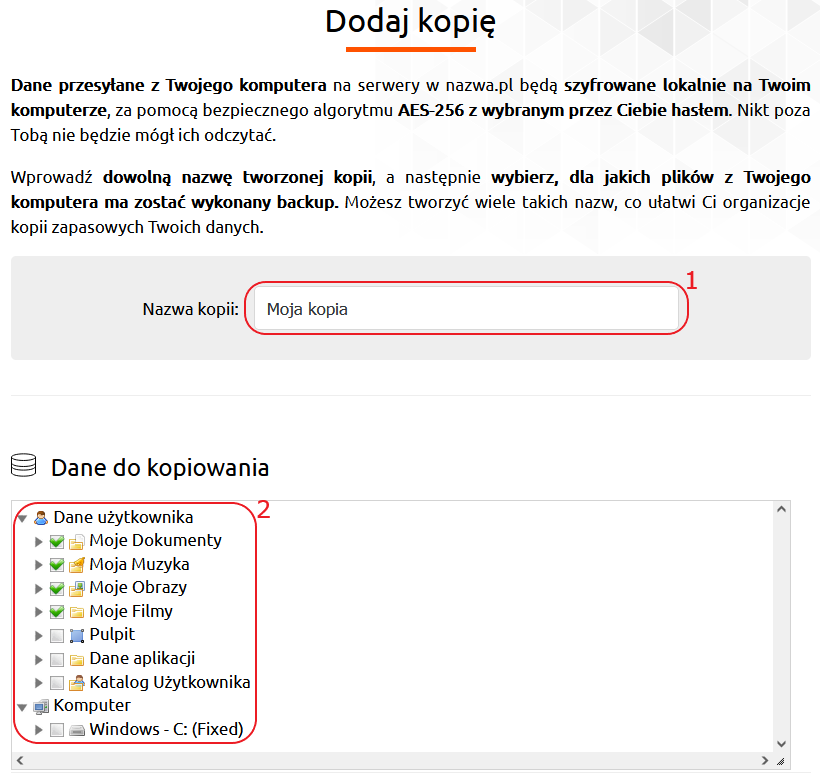Click the Katalog Użytkownika user folder icon
This screenshot has height=780, width=820.
(x=77, y=682)
